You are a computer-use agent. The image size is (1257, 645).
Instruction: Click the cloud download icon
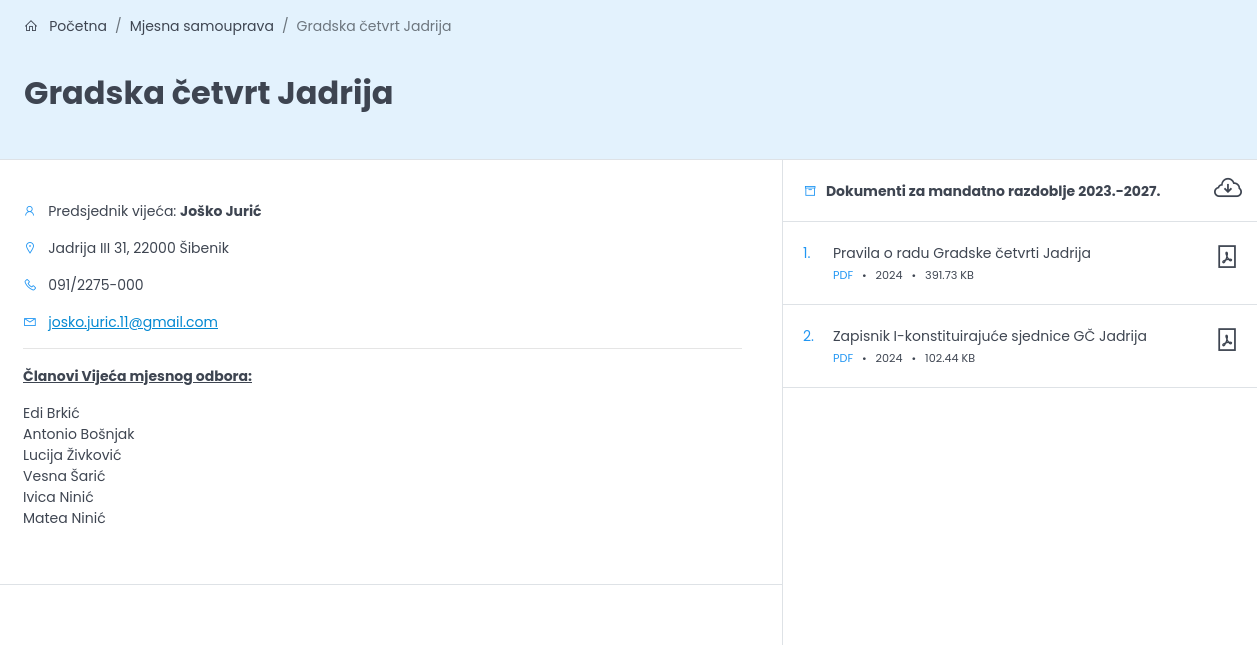(1227, 188)
